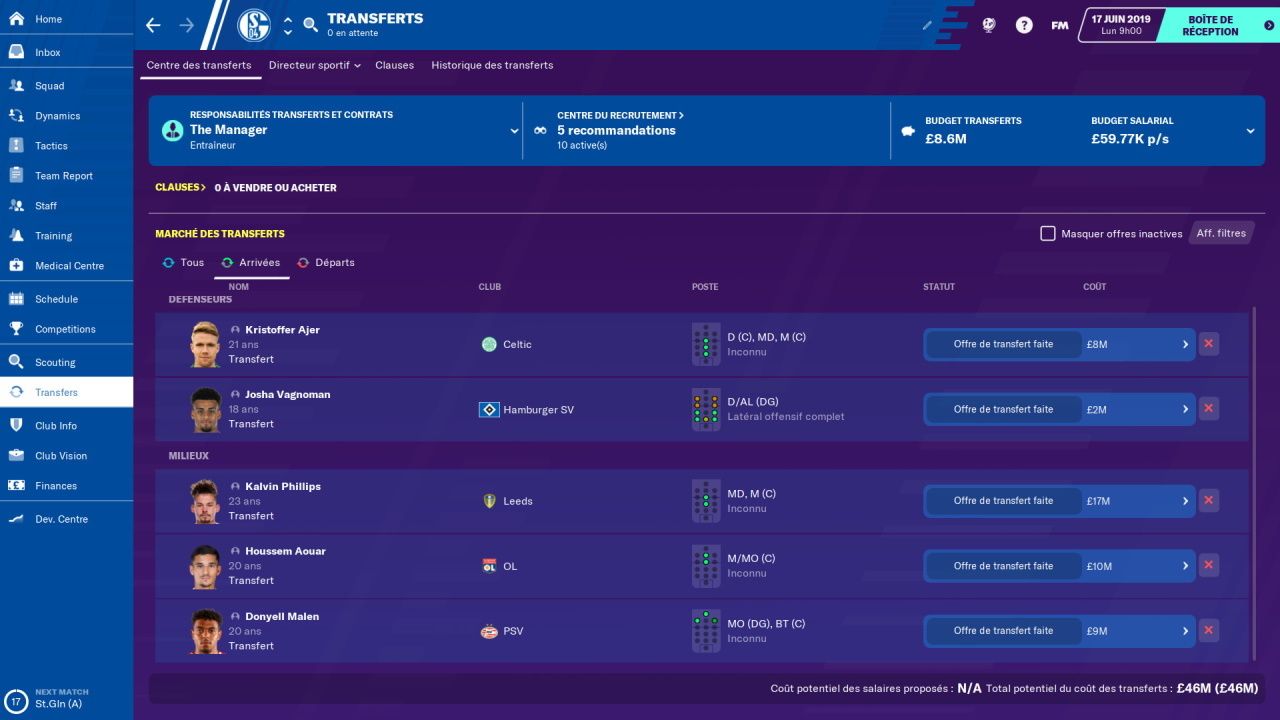Image resolution: width=1280 pixels, height=720 pixels.
Task: Cancel the Kalvin Phillips transfer offer
Action: click(1208, 501)
